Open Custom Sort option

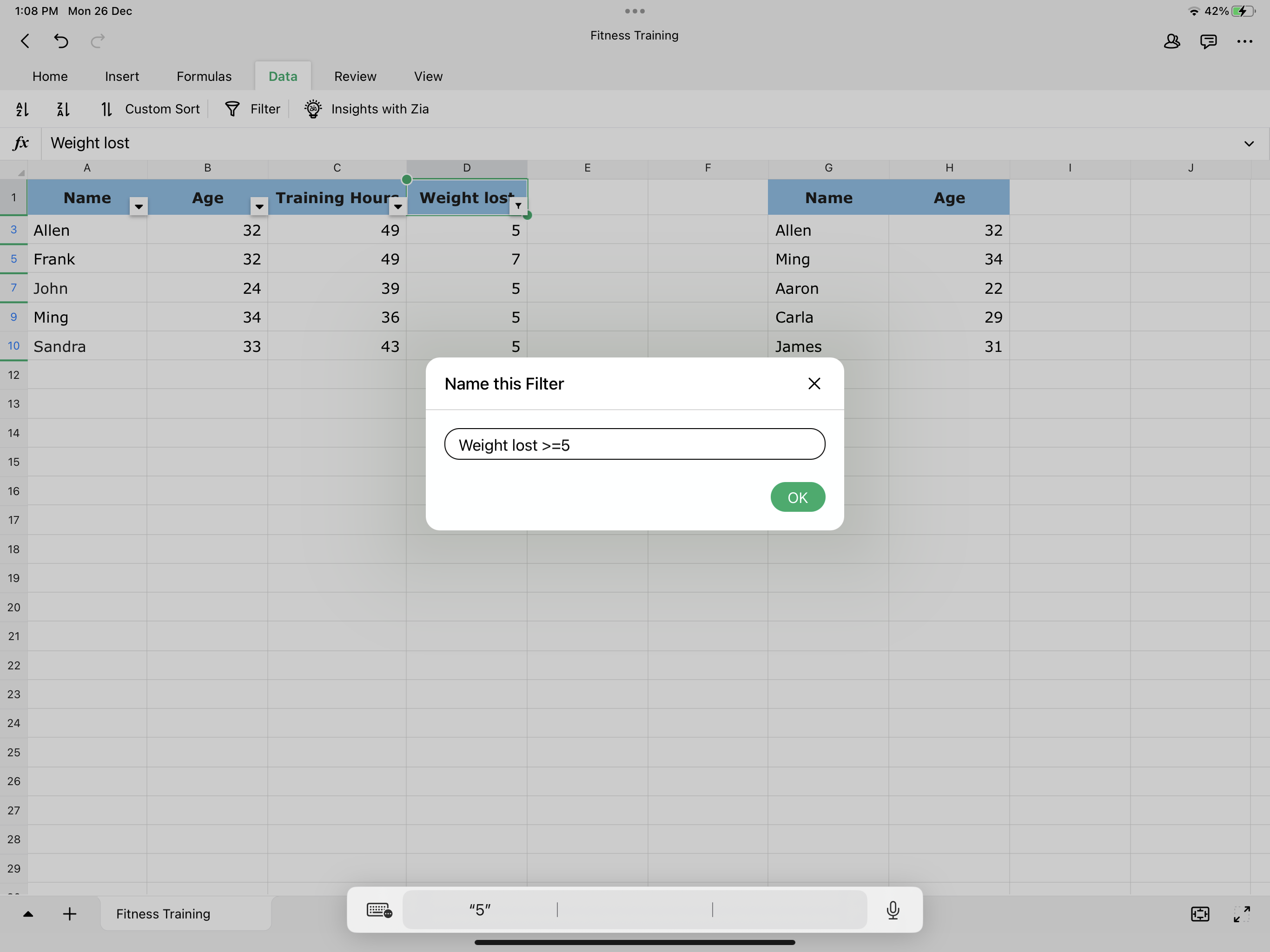coord(151,109)
